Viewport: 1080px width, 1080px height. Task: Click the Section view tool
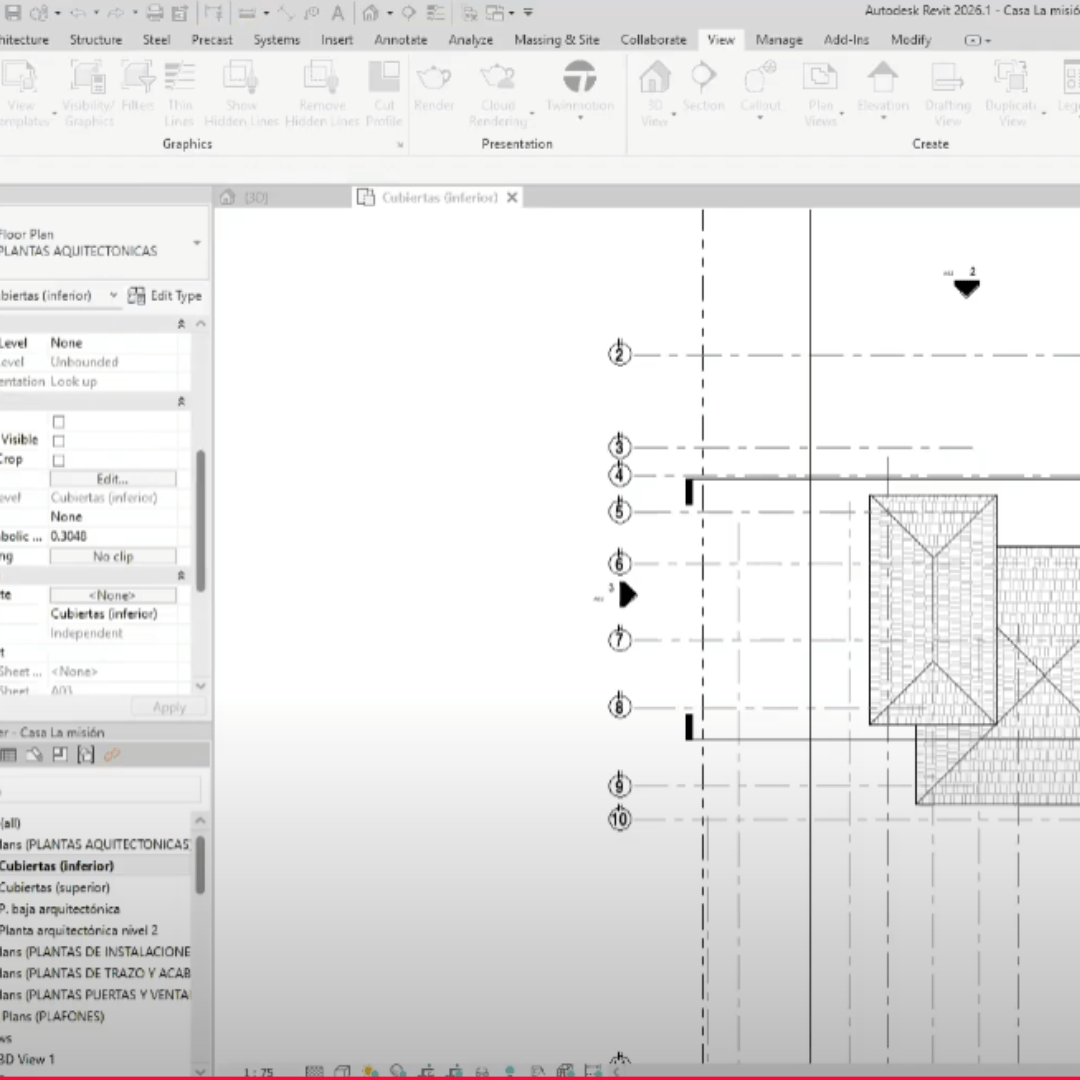coord(703,78)
